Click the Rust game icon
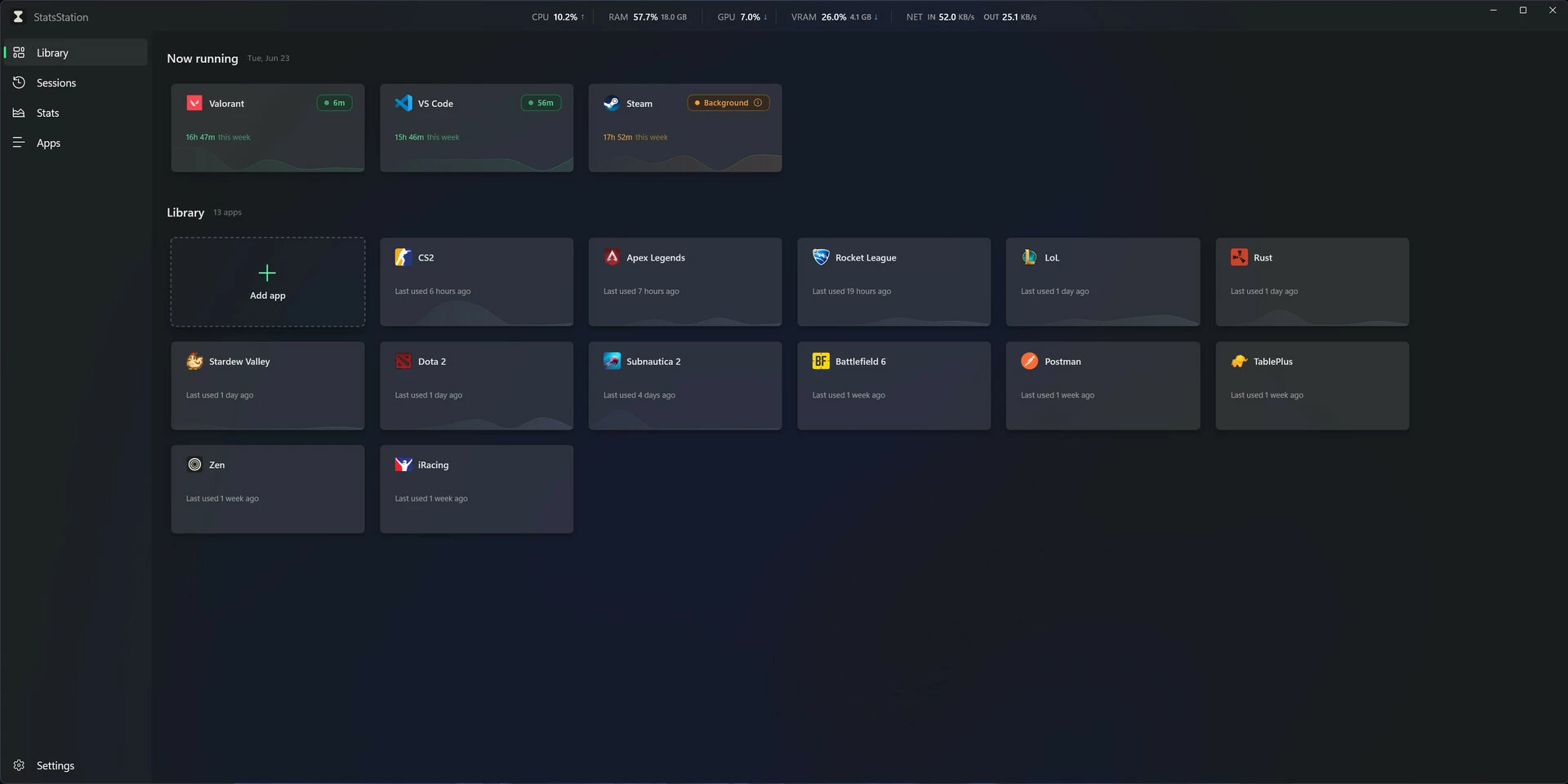The image size is (1568, 784). coord(1239,257)
